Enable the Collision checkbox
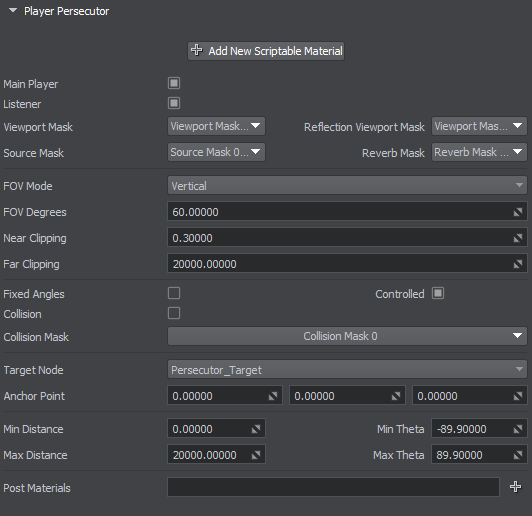 point(174,313)
